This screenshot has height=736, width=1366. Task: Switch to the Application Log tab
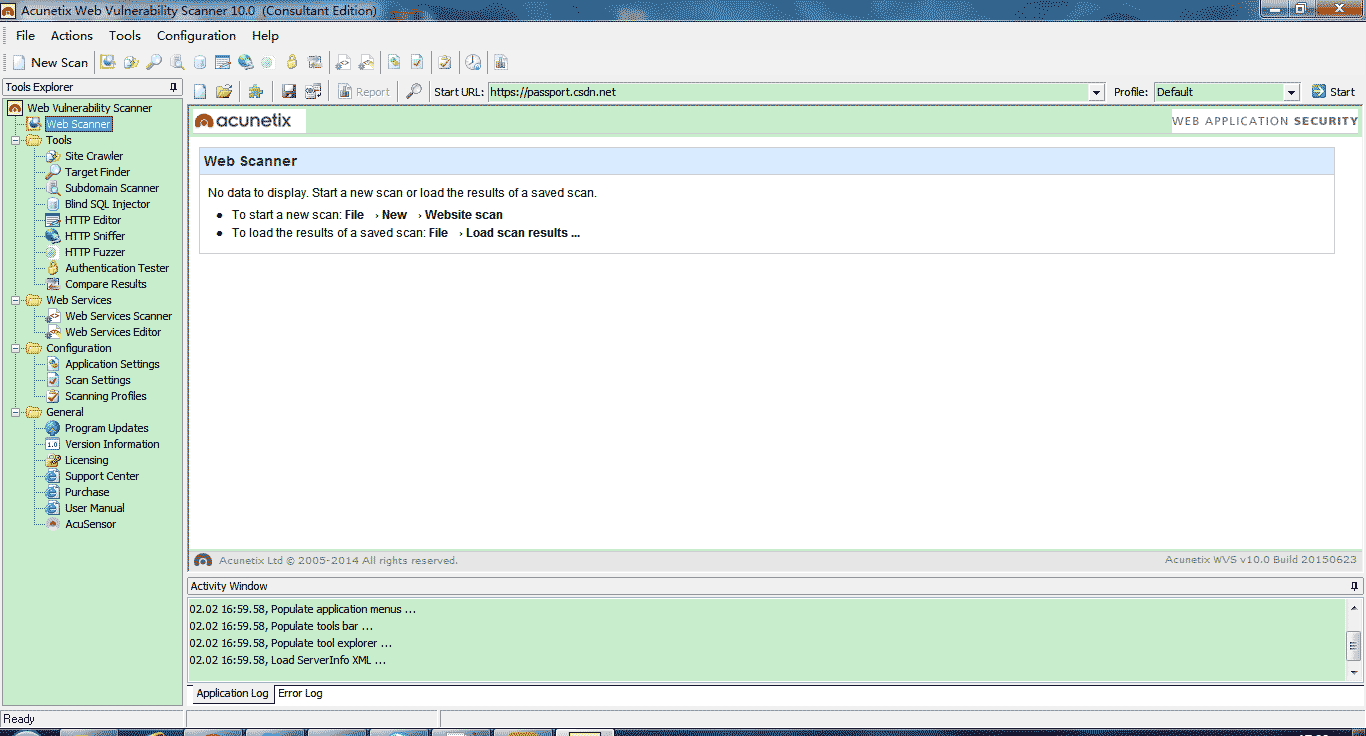coord(232,693)
